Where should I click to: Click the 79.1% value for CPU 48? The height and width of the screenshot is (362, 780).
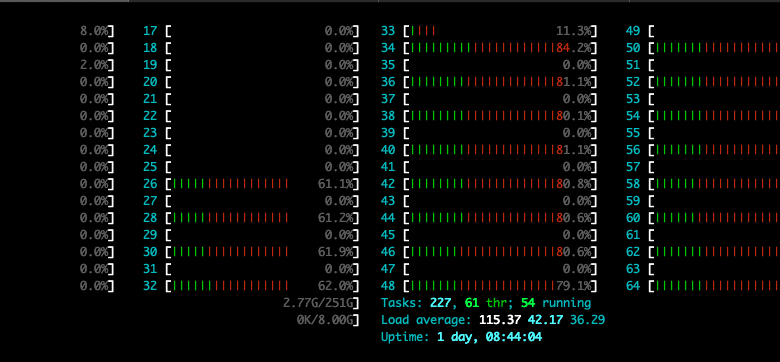[574, 286]
